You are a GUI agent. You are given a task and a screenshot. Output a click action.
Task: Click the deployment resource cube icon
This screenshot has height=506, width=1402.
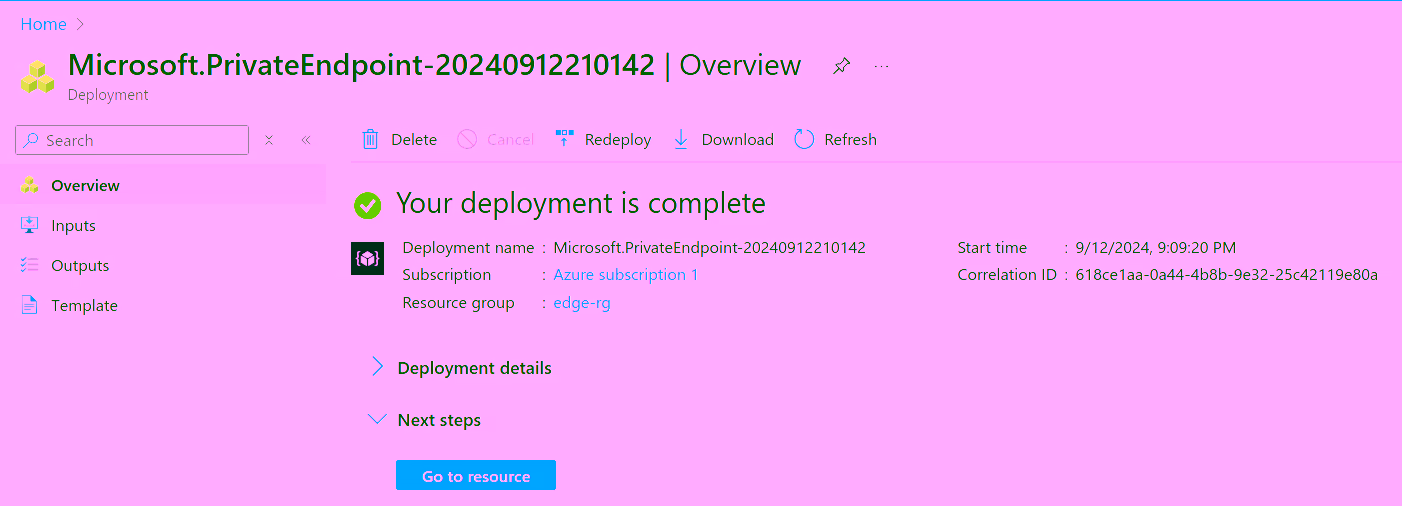tap(368, 259)
